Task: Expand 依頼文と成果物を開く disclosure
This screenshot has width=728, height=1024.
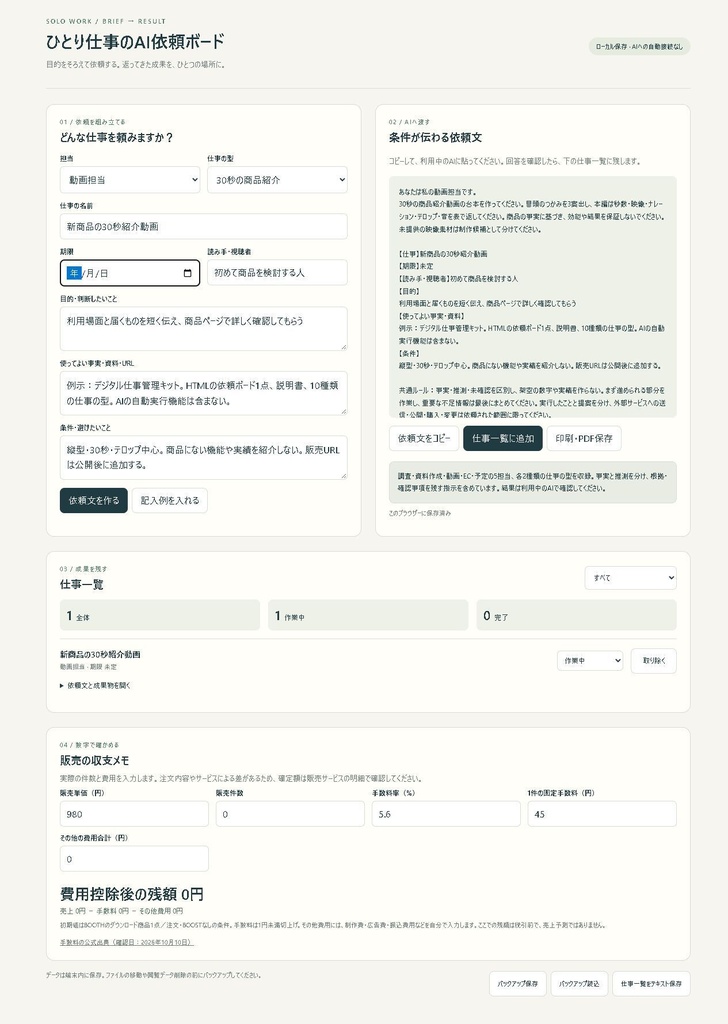Action: tap(95, 686)
